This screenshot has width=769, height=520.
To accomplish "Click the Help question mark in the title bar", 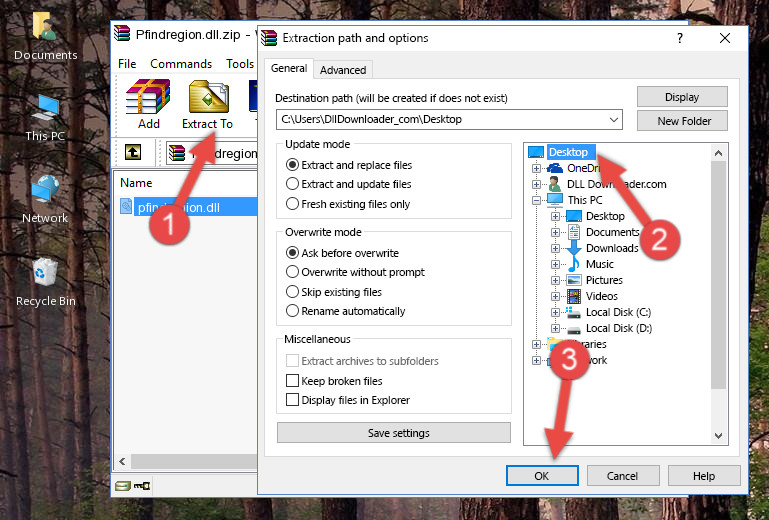I will point(680,38).
